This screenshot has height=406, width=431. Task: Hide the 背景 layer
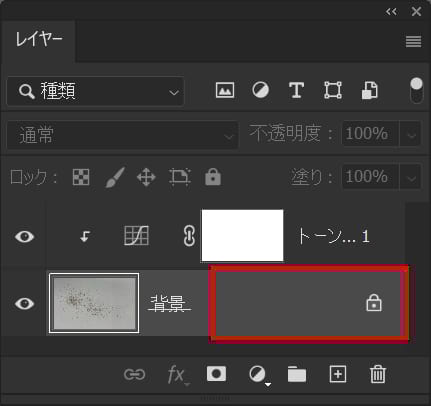[x=24, y=303]
